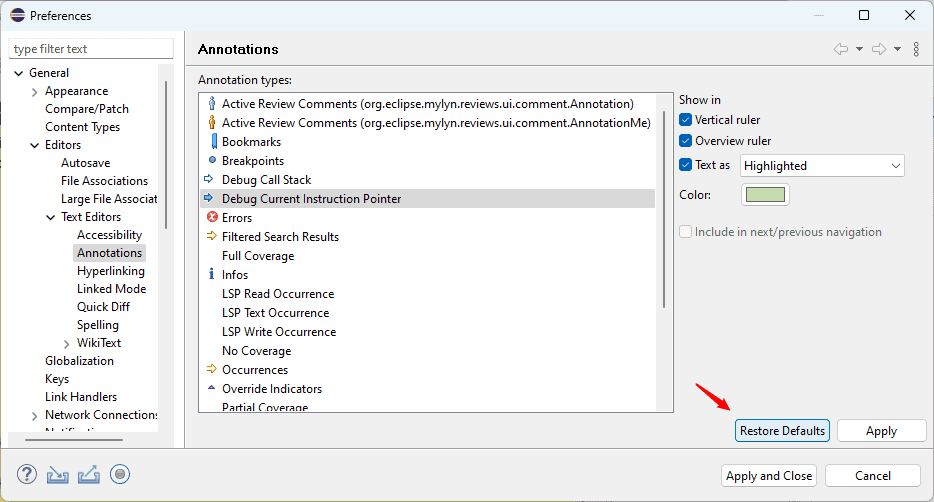
Task: Click the oomph preference recorder icon
Action: (x=120, y=474)
